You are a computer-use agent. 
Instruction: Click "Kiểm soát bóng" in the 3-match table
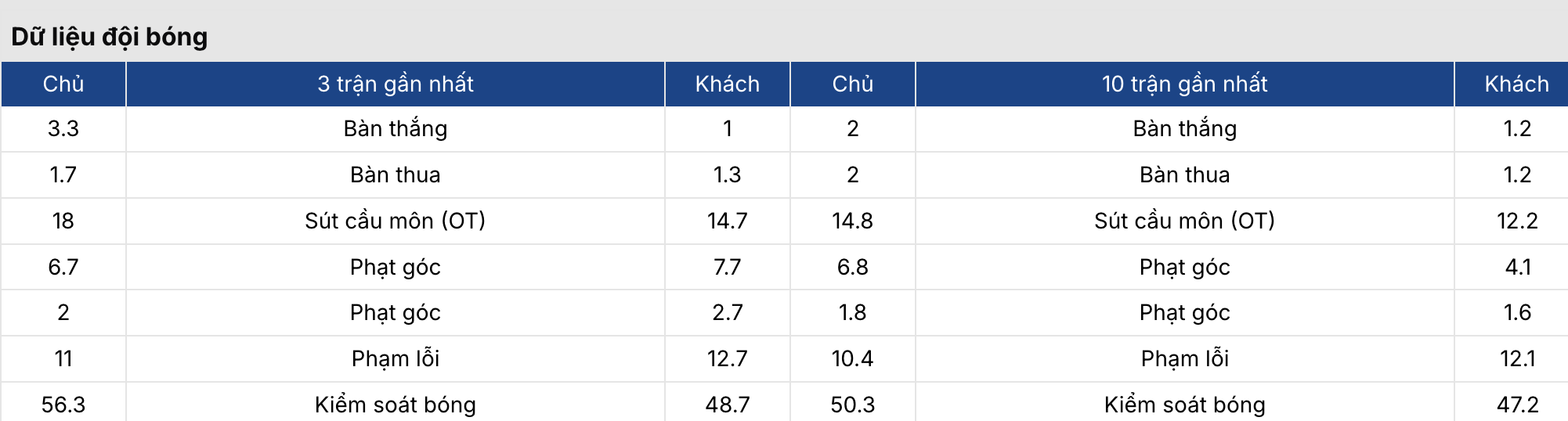[x=395, y=404]
